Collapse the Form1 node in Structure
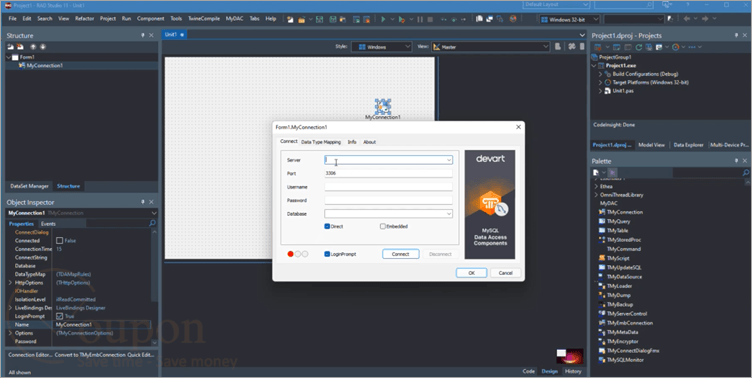 [x=9, y=57]
